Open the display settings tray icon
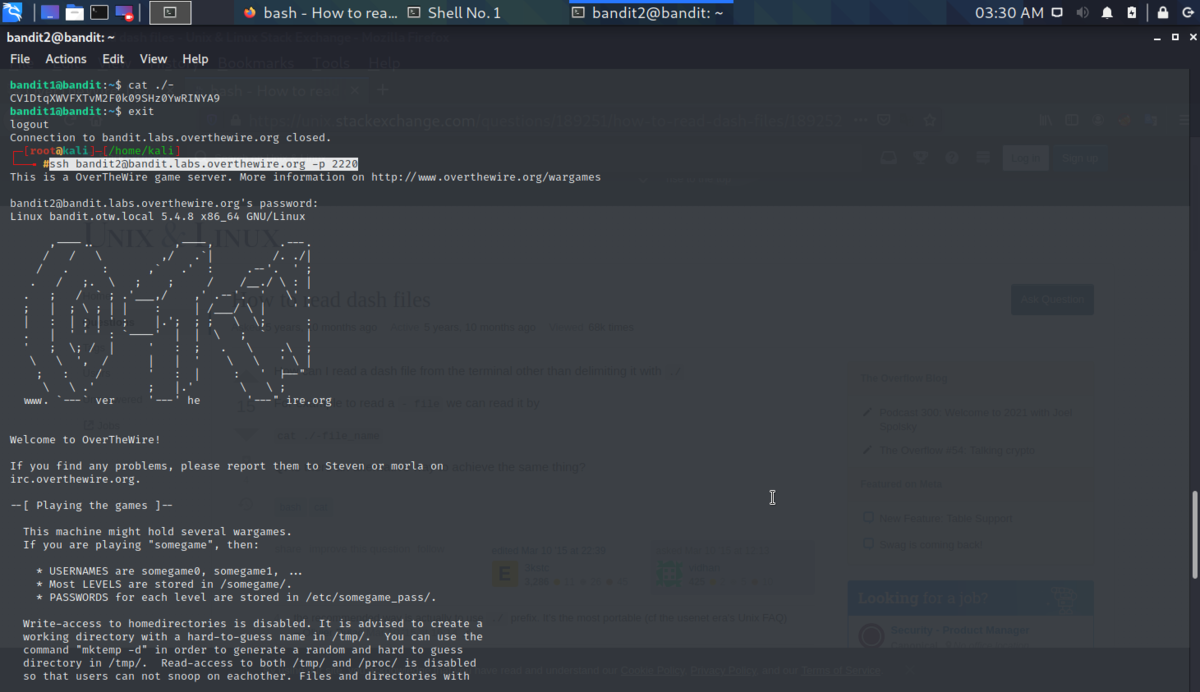 [x=1058, y=13]
